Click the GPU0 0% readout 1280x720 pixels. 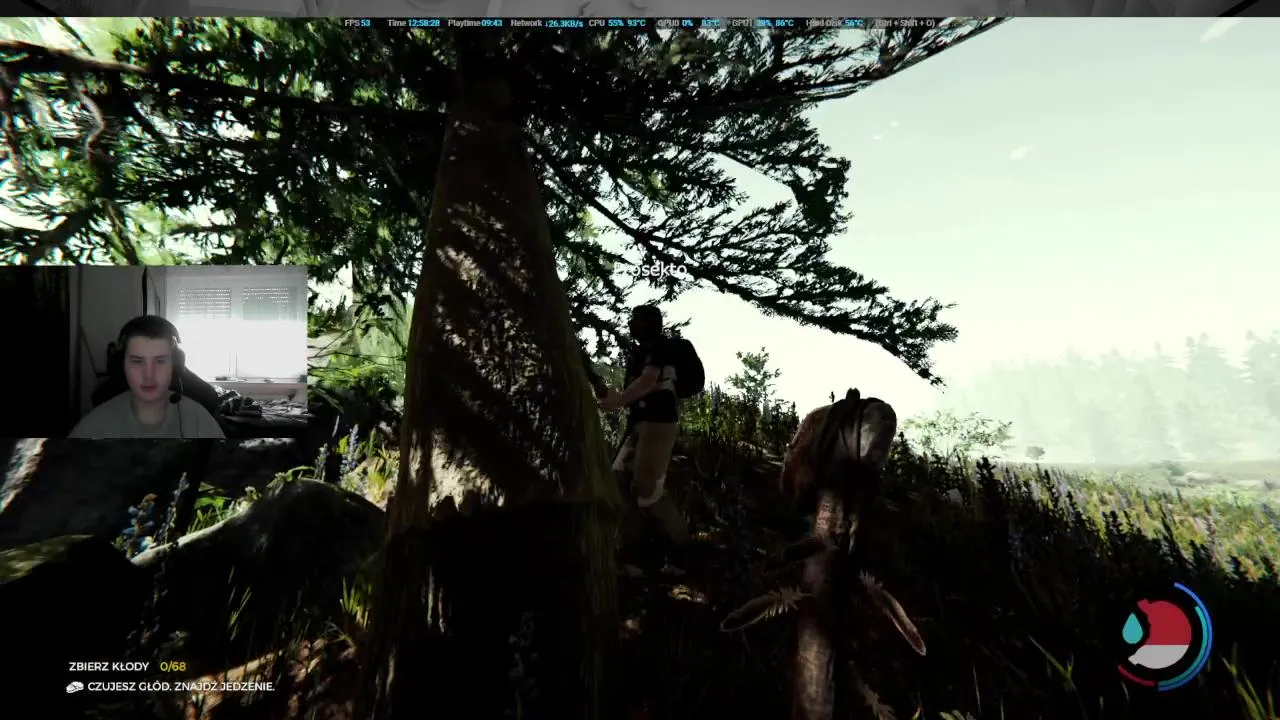click(x=675, y=23)
